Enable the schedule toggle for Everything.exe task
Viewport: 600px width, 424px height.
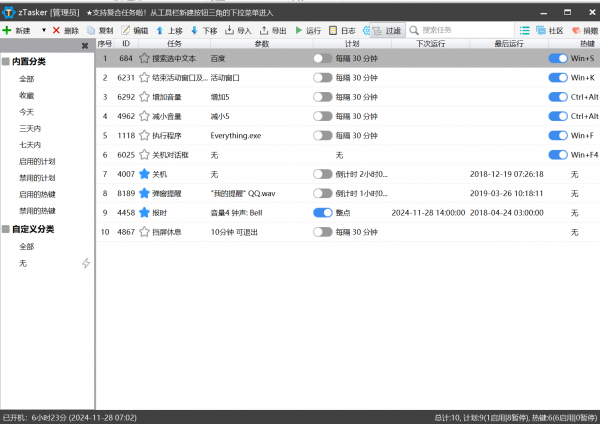coord(323,135)
